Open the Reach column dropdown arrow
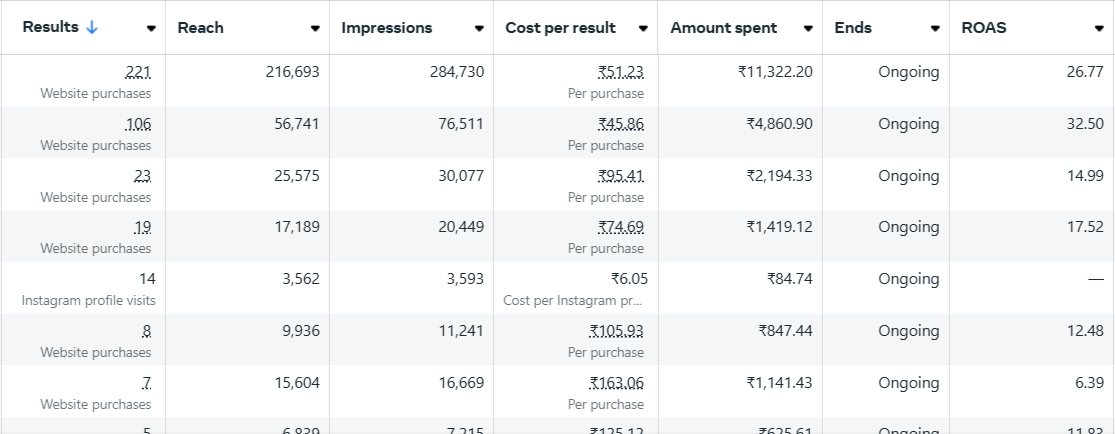Image resolution: width=1115 pixels, height=434 pixels. tap(315, 29)
